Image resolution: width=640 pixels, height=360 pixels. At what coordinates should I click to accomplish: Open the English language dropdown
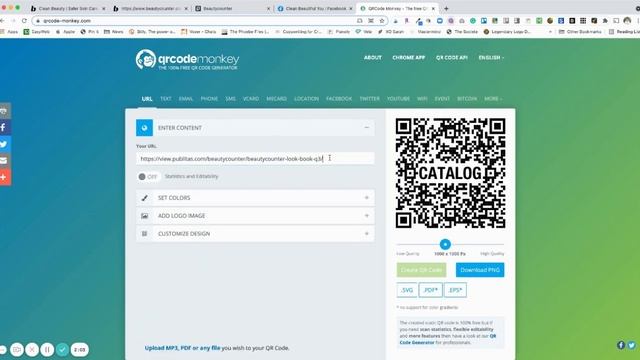491,58
